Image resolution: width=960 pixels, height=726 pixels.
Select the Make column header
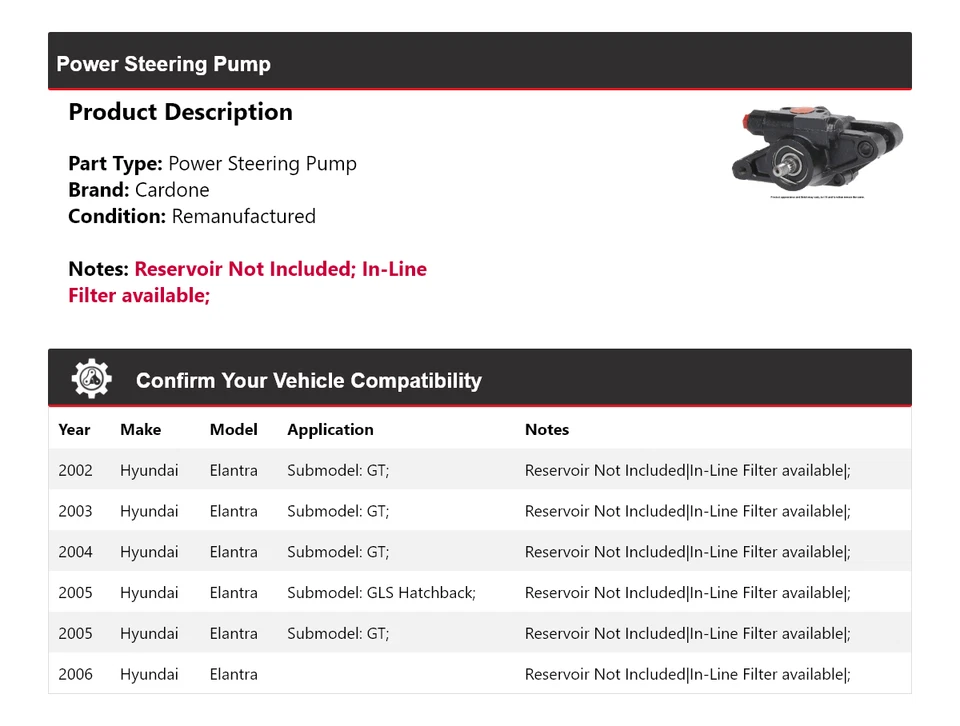tap(140, 430)
